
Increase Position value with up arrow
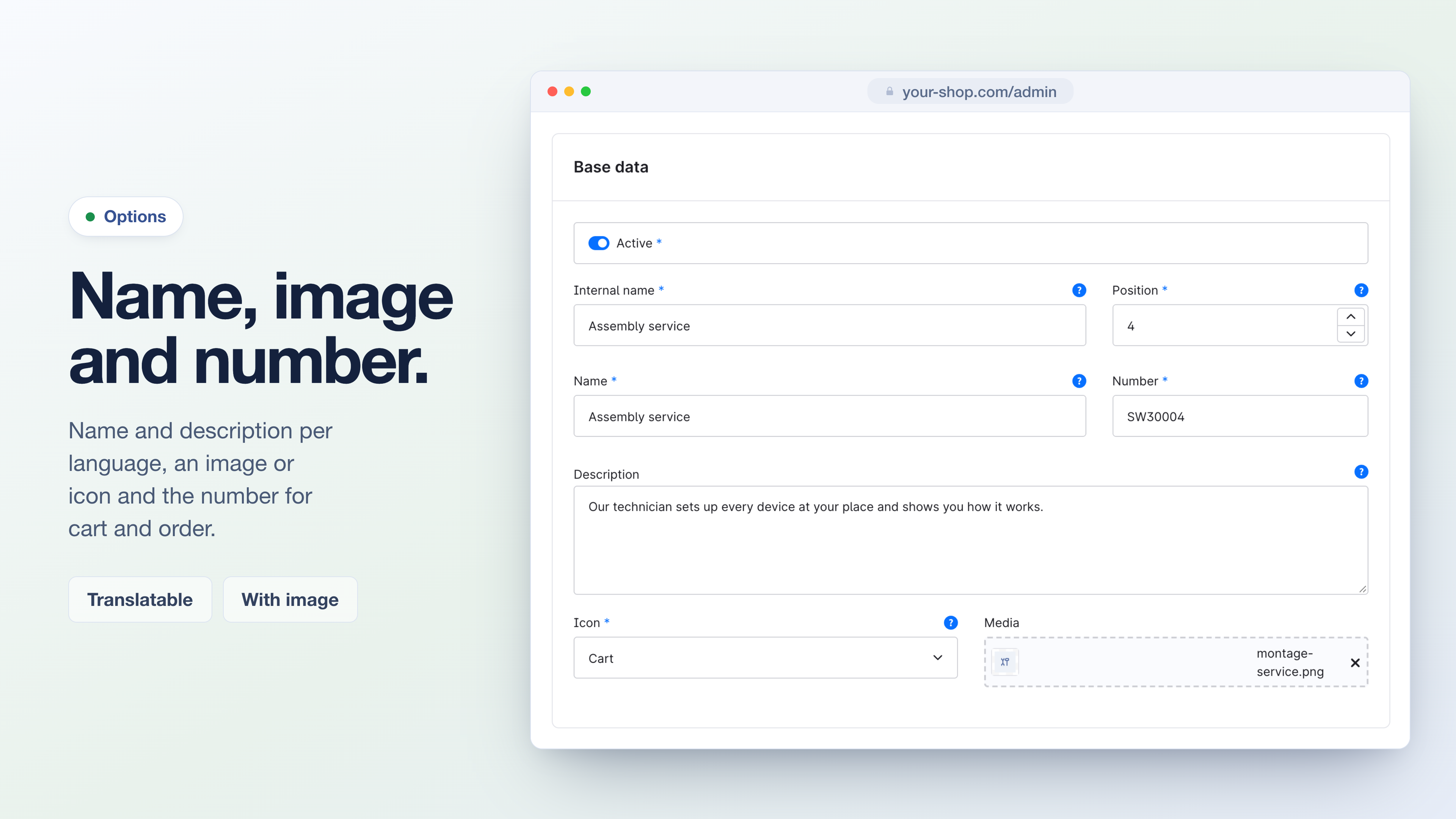coord(1351,317)
